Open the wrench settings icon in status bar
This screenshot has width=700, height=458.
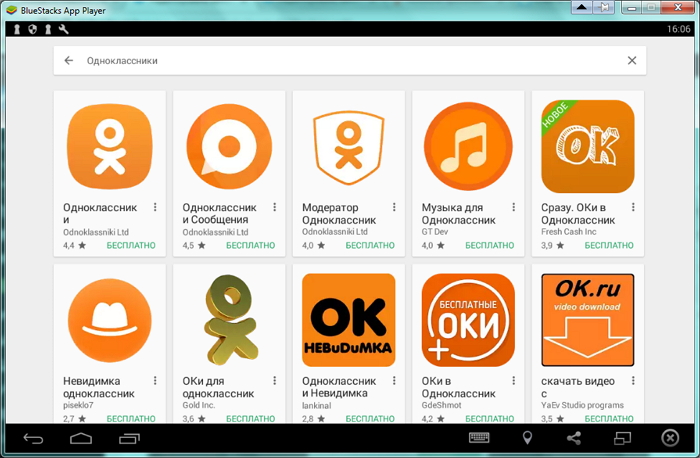[63, 29]
